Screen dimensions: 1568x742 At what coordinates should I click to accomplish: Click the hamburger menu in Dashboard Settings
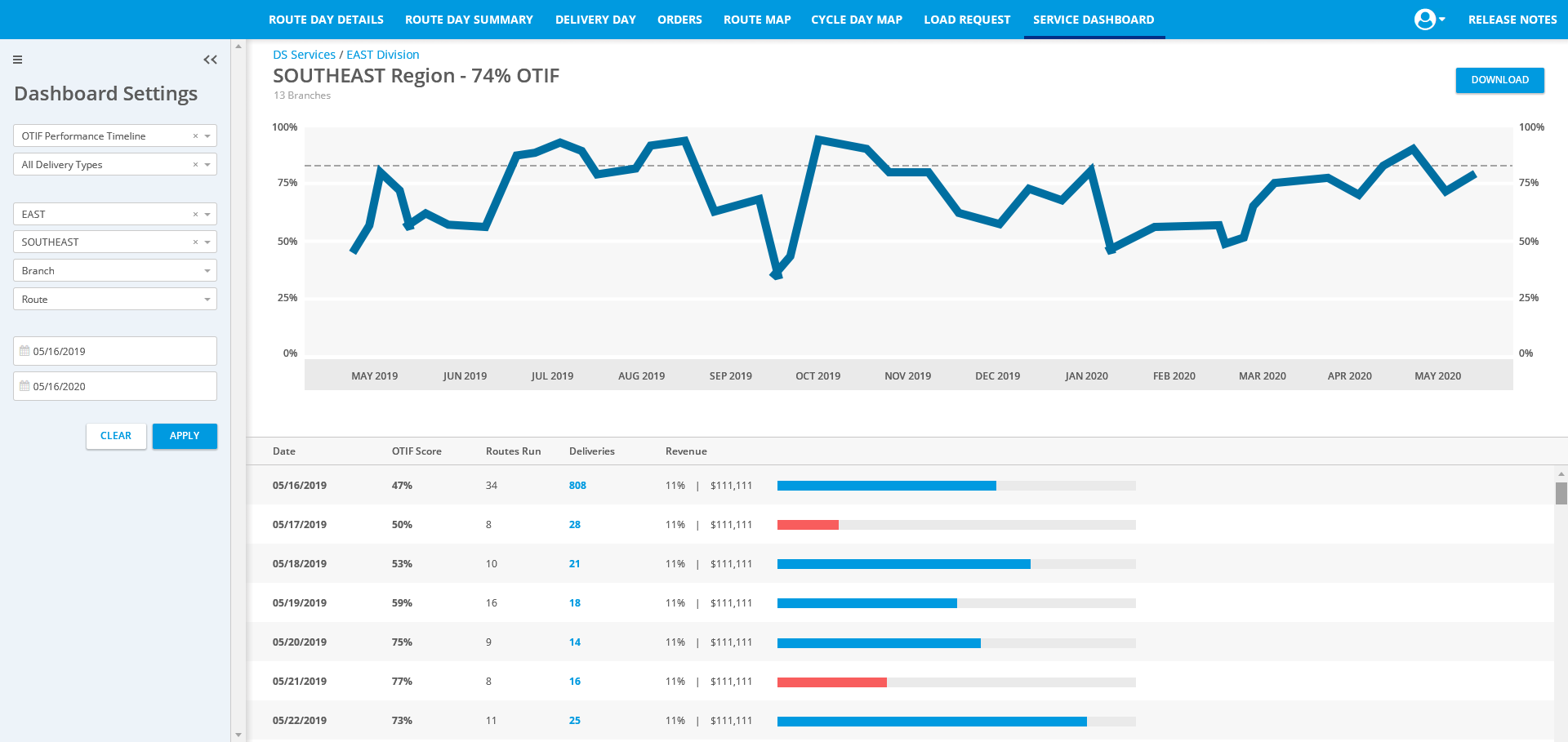point(17,60)
